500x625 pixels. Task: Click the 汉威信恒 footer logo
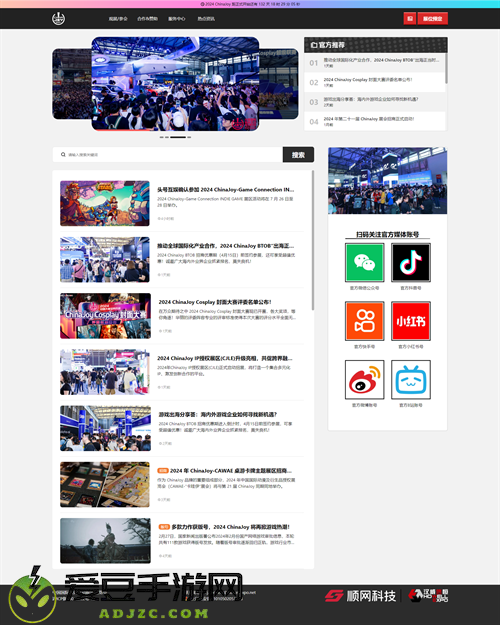(429, 596)
